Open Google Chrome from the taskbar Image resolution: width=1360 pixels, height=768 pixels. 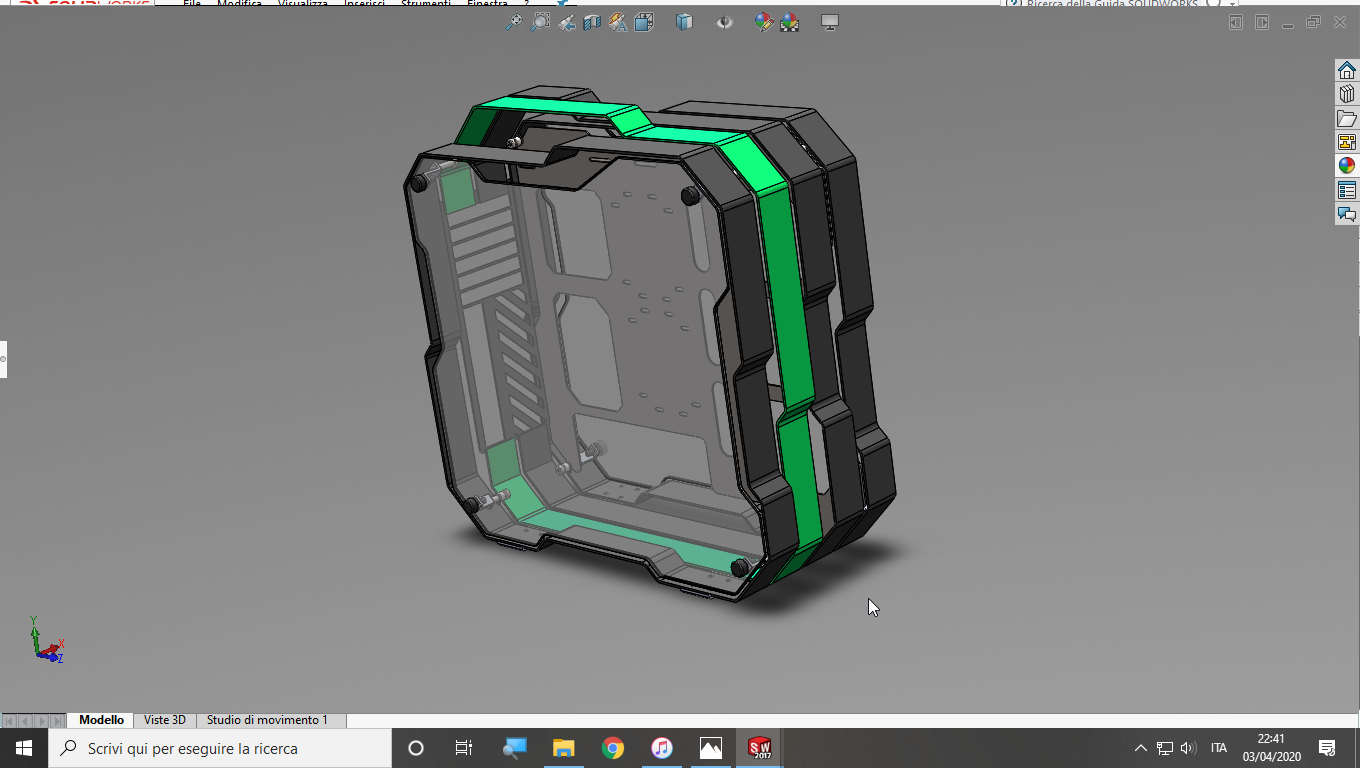(x=613, y=748)
